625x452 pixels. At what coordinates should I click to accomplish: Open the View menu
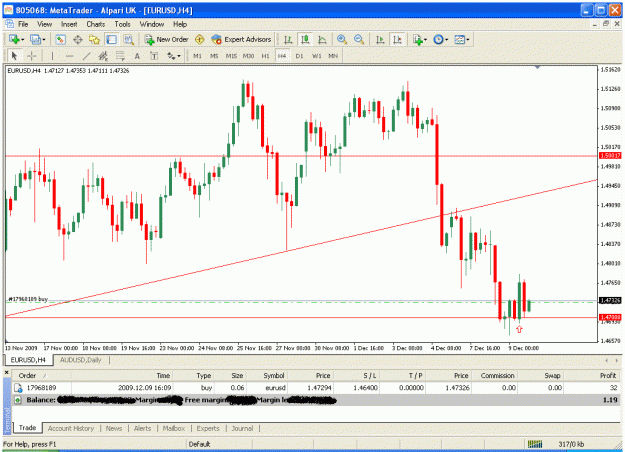point(45,24)
